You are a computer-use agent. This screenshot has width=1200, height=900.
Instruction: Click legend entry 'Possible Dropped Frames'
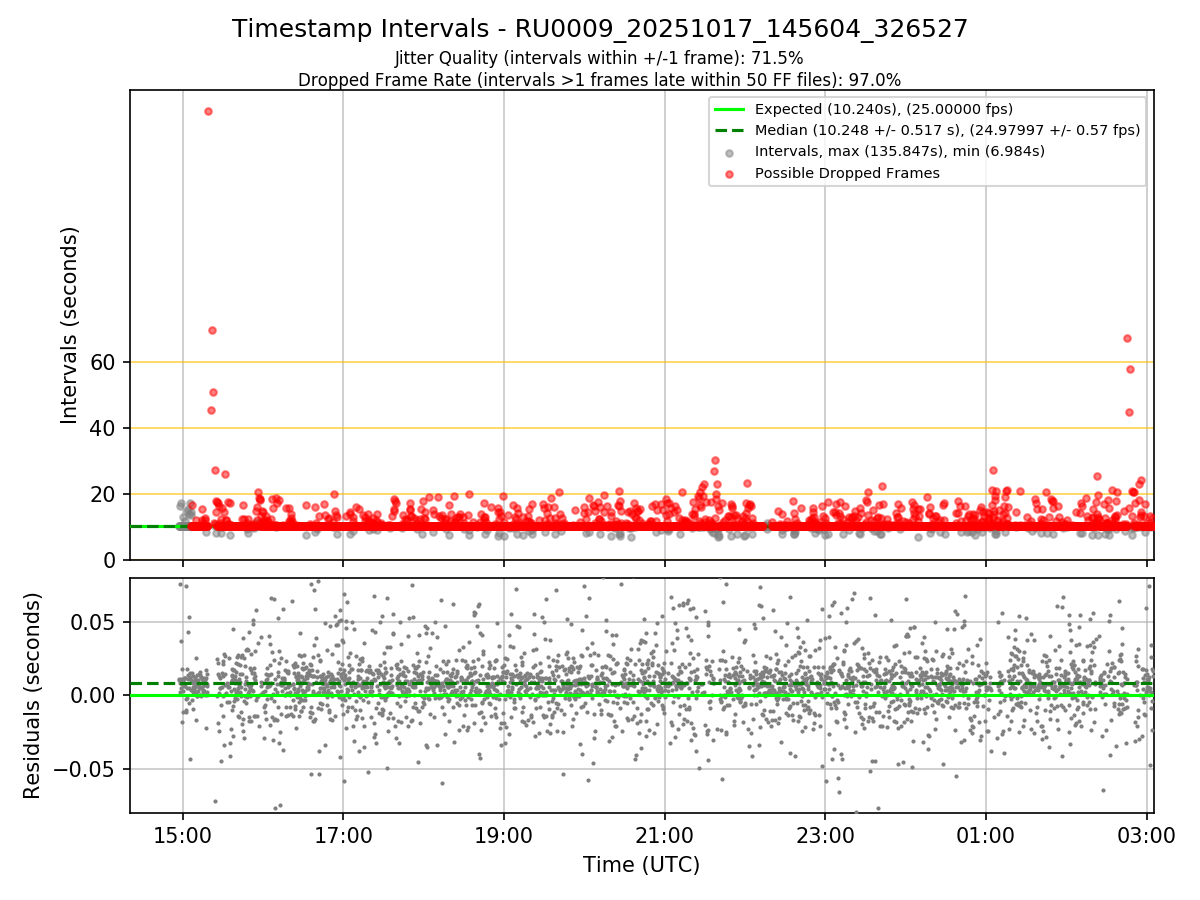tap(847, 173)
